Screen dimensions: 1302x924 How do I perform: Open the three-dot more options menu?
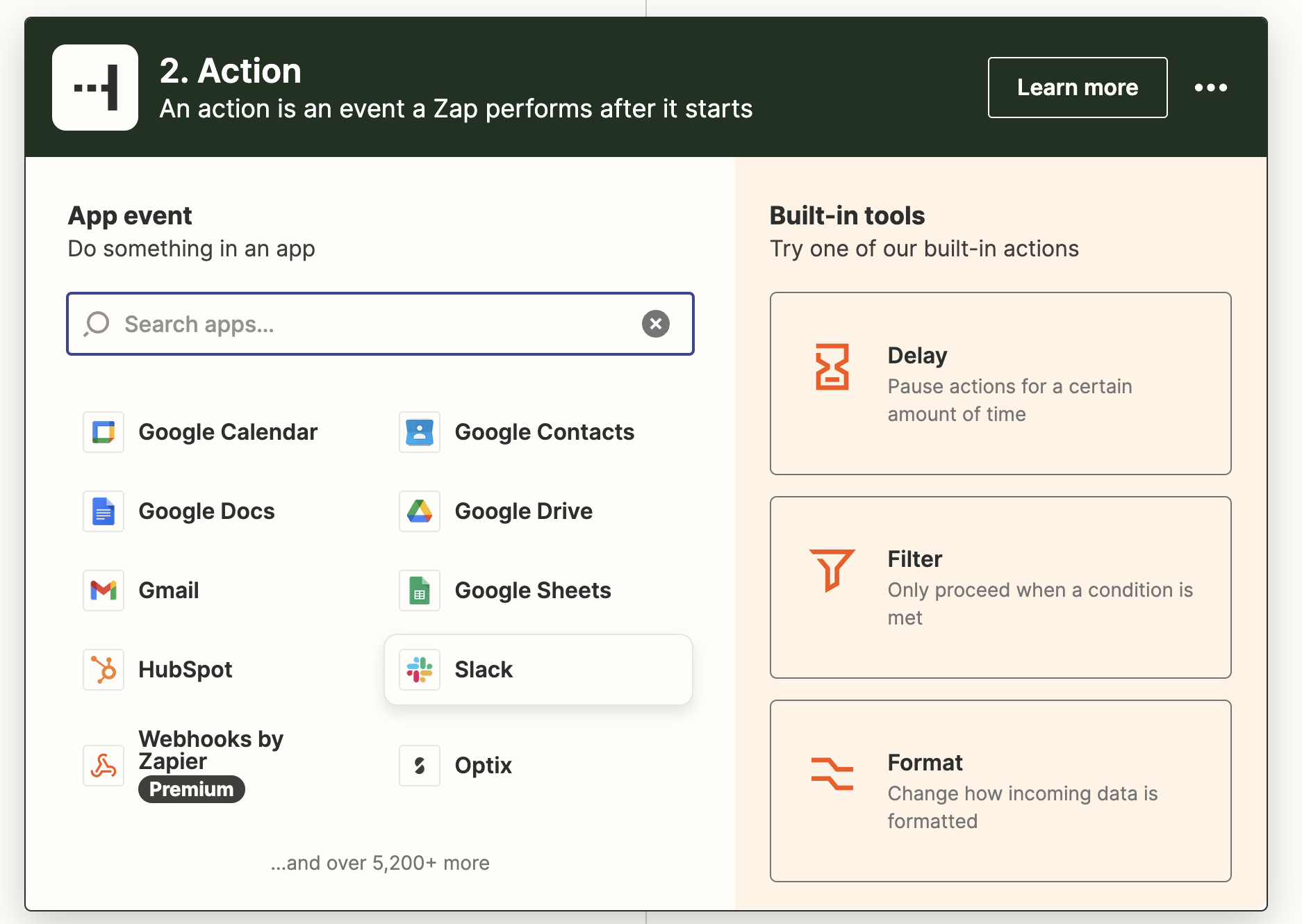click(1211, 88)
